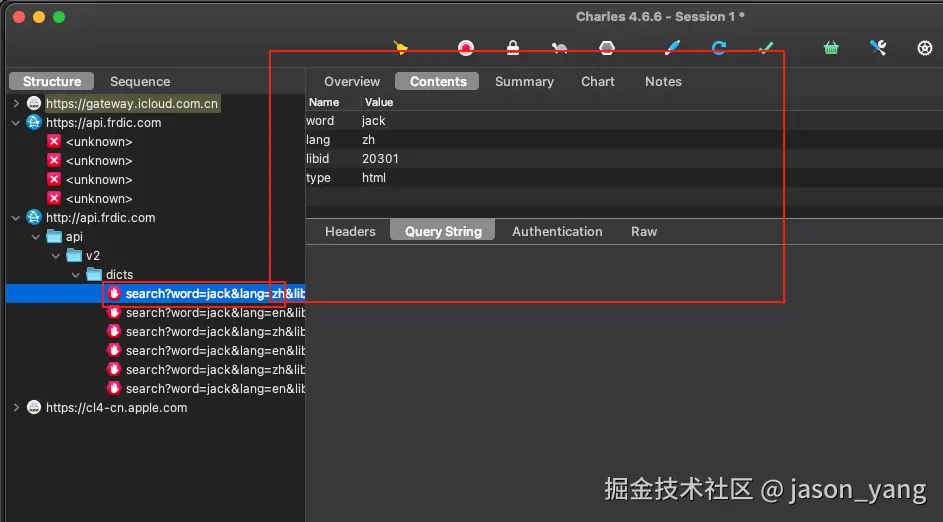
Task: Collapse the v2 folder
Action: (x=56, y=256)
